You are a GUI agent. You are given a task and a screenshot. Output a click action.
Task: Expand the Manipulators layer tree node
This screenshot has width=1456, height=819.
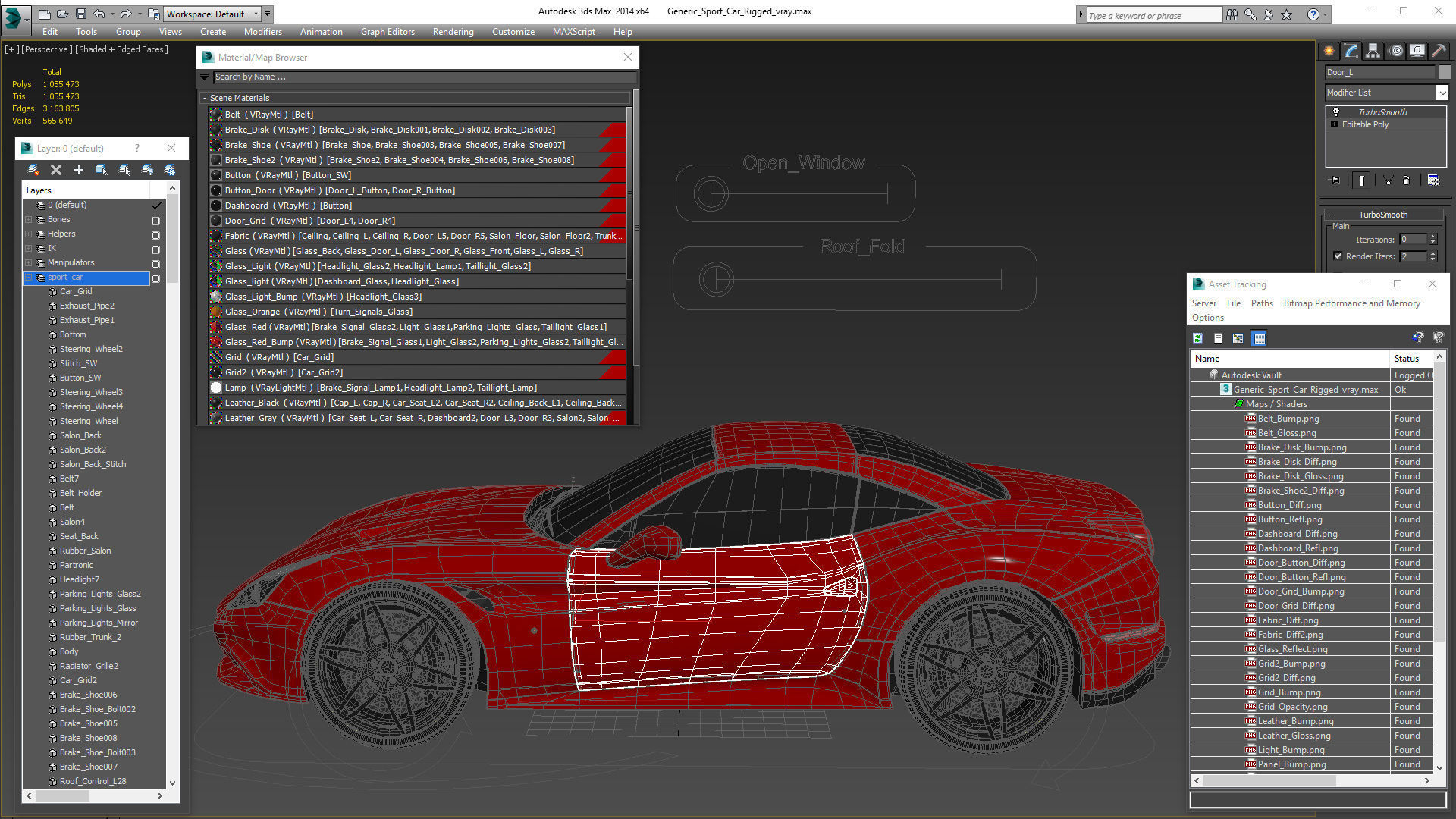[x=29, y=263]
